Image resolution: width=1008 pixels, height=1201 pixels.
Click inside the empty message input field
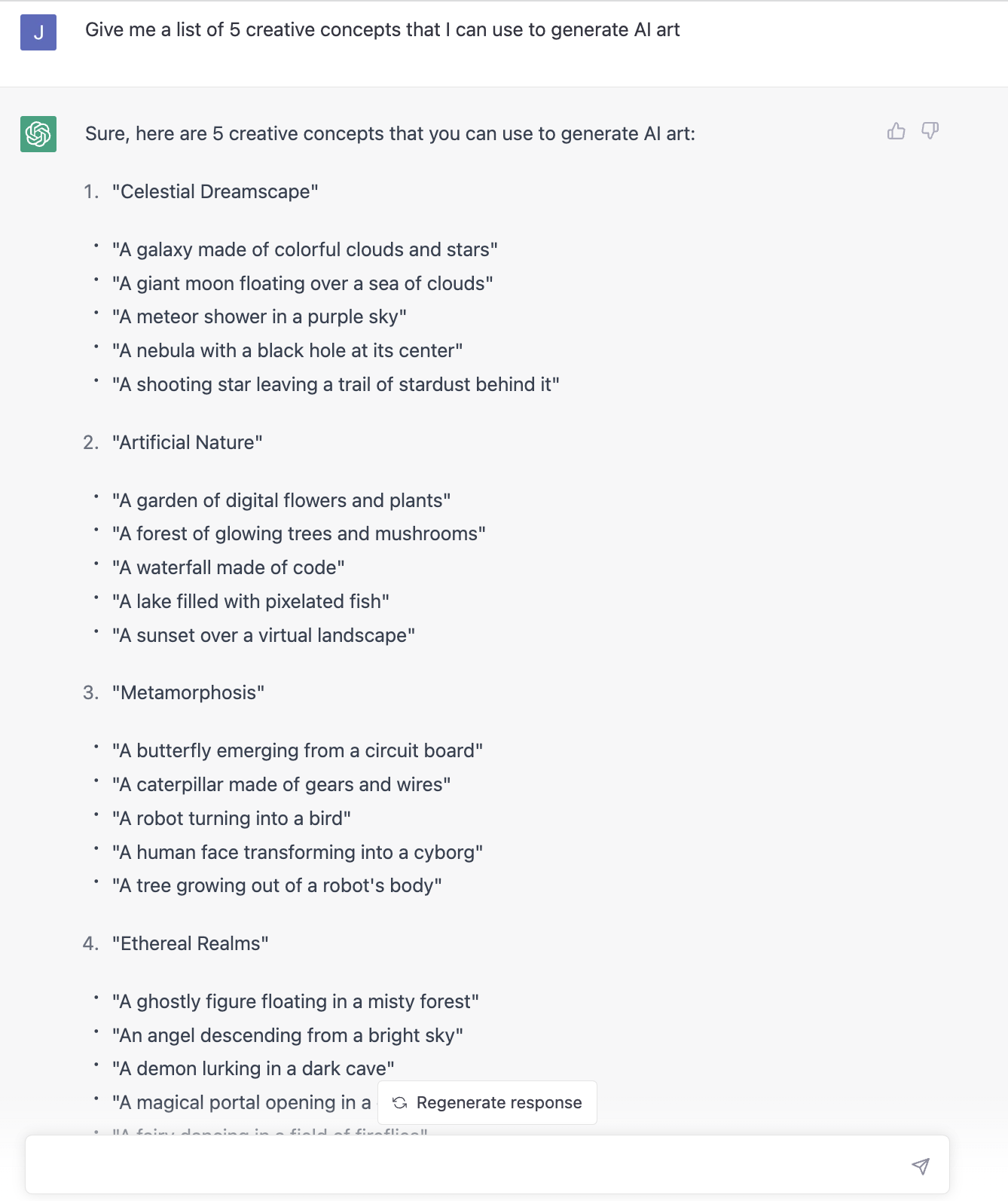452,1165
